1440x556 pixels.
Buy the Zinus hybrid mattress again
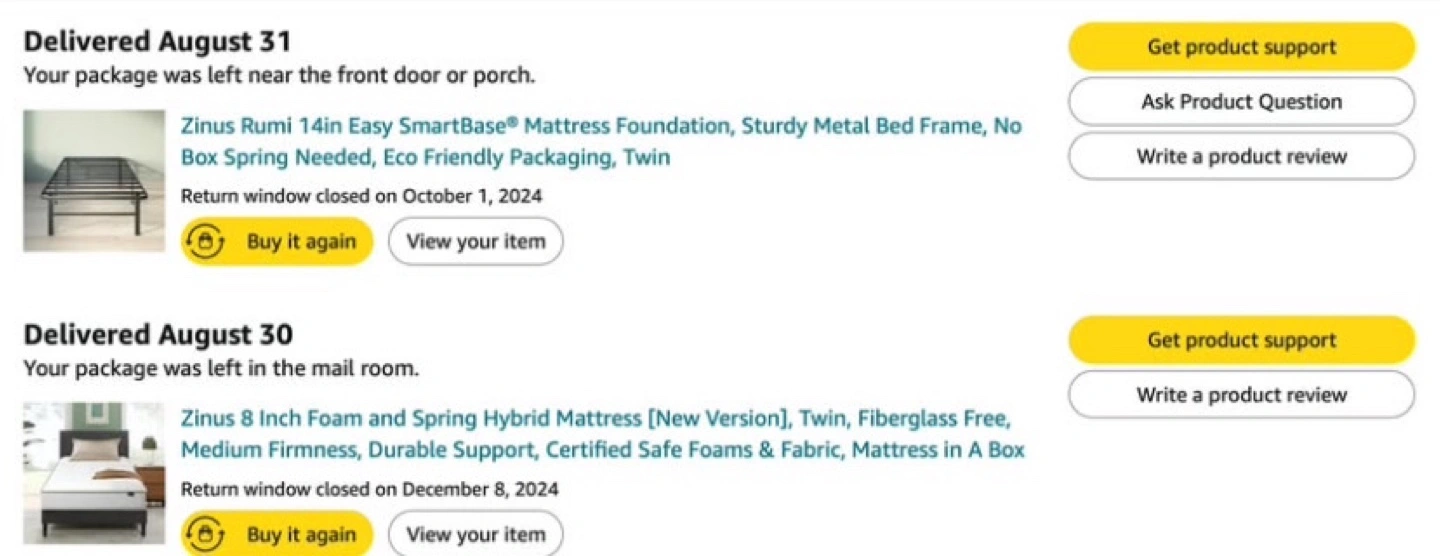coord(277,534)
